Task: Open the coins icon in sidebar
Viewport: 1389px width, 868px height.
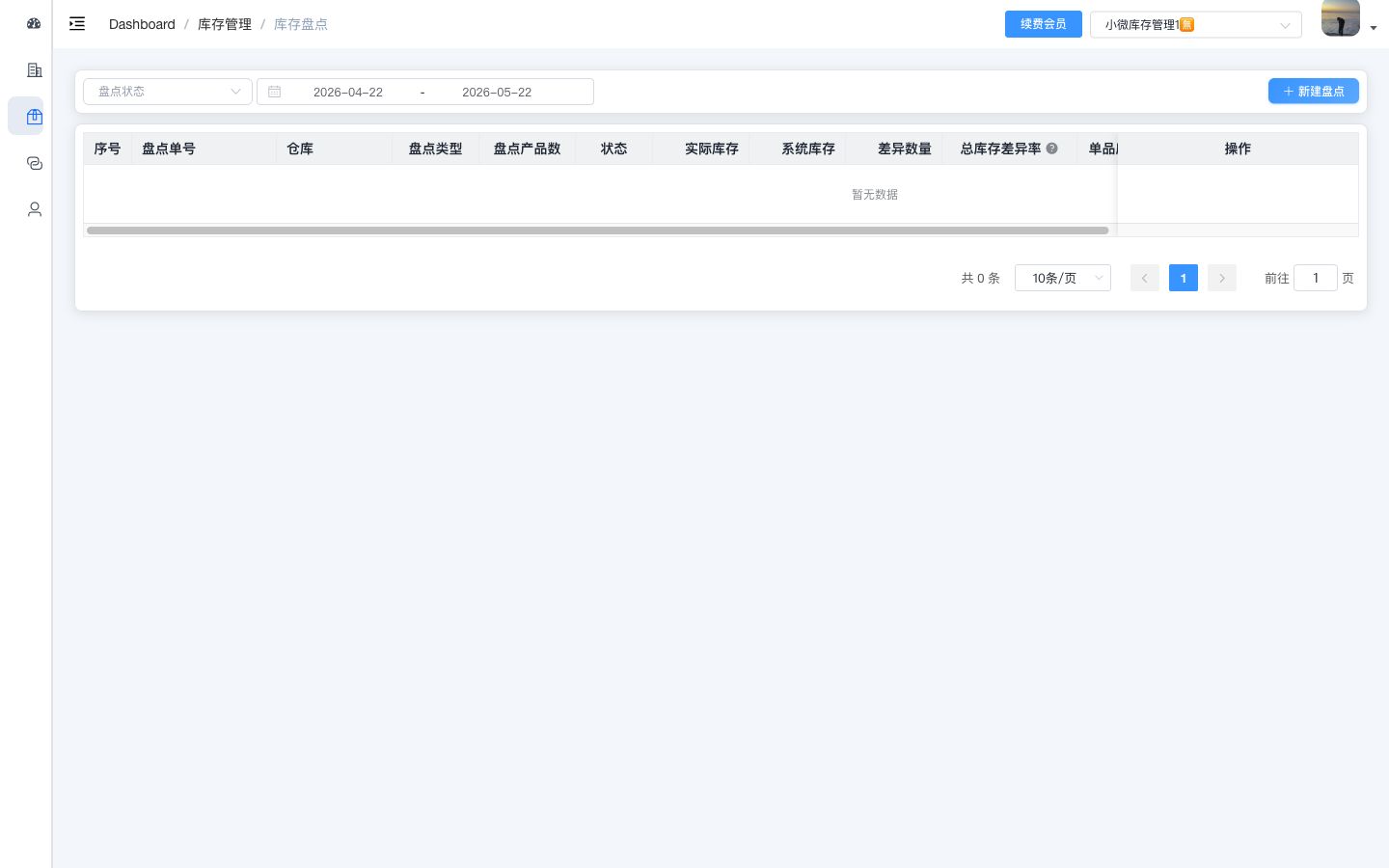Action: [35, 163]
